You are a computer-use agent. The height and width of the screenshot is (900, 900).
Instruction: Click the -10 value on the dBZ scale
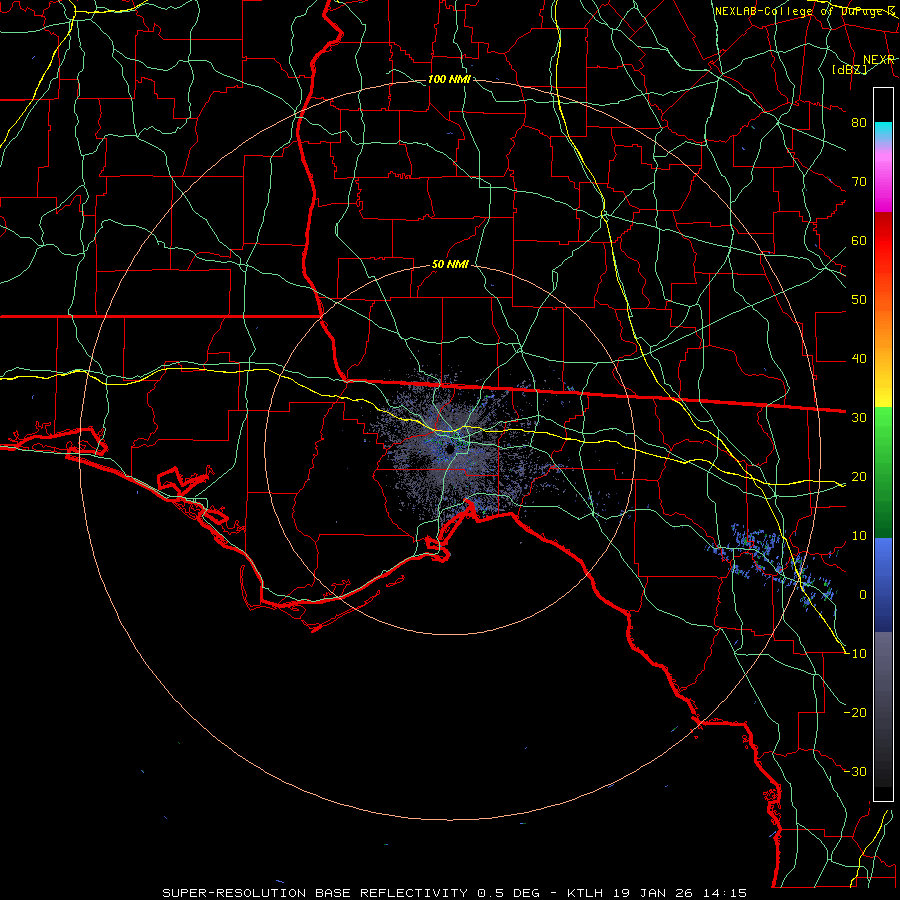[856, 654]
